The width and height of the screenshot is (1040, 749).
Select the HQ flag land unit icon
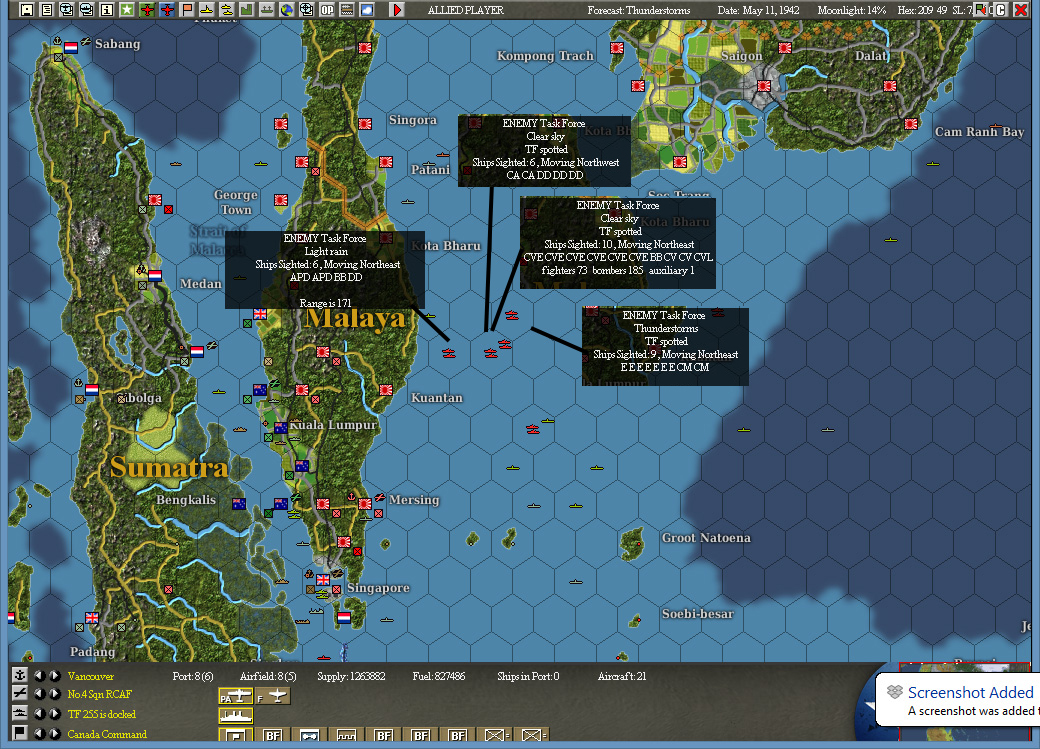235,734
